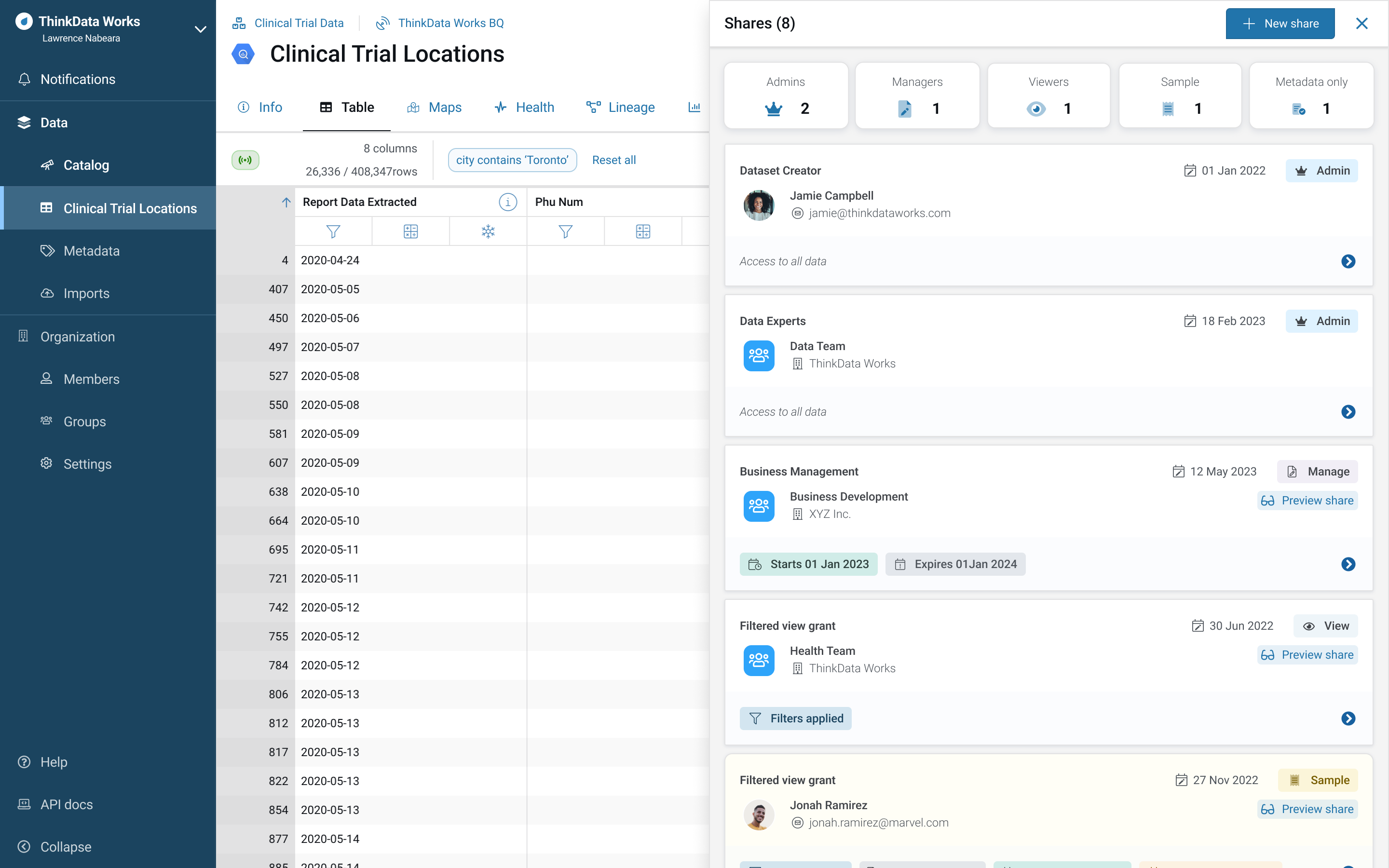Click the Maps tab icon
Screen dimensions: 1389x868
pyautogui.click(x=414, y=107)
